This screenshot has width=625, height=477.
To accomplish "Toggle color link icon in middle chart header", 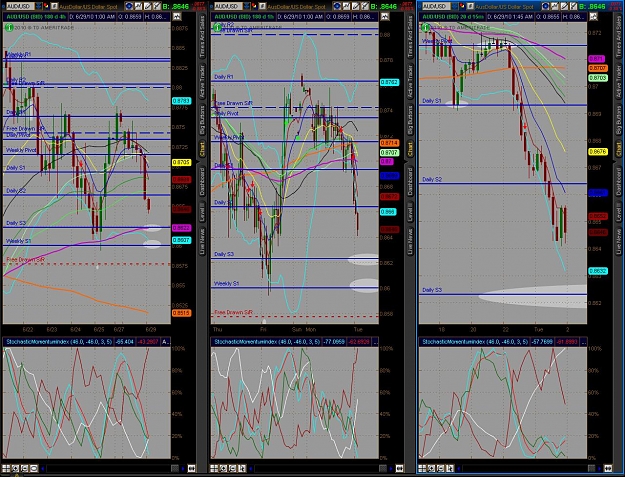I will click(x=254, y=6).
